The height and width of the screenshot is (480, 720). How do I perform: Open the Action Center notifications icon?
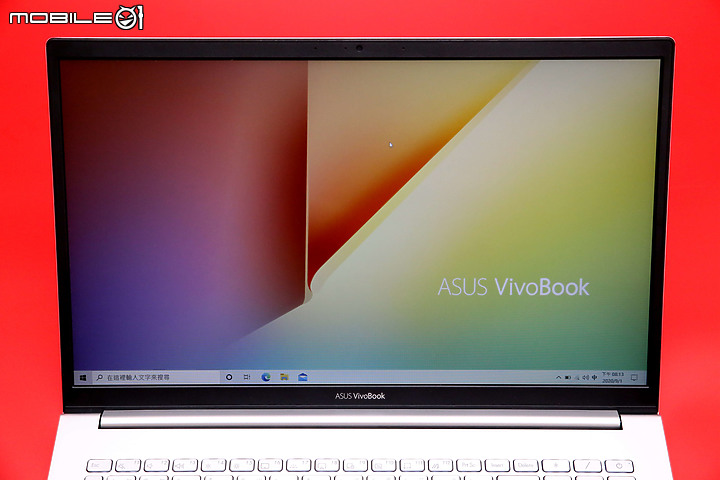[x=634, y=378]
